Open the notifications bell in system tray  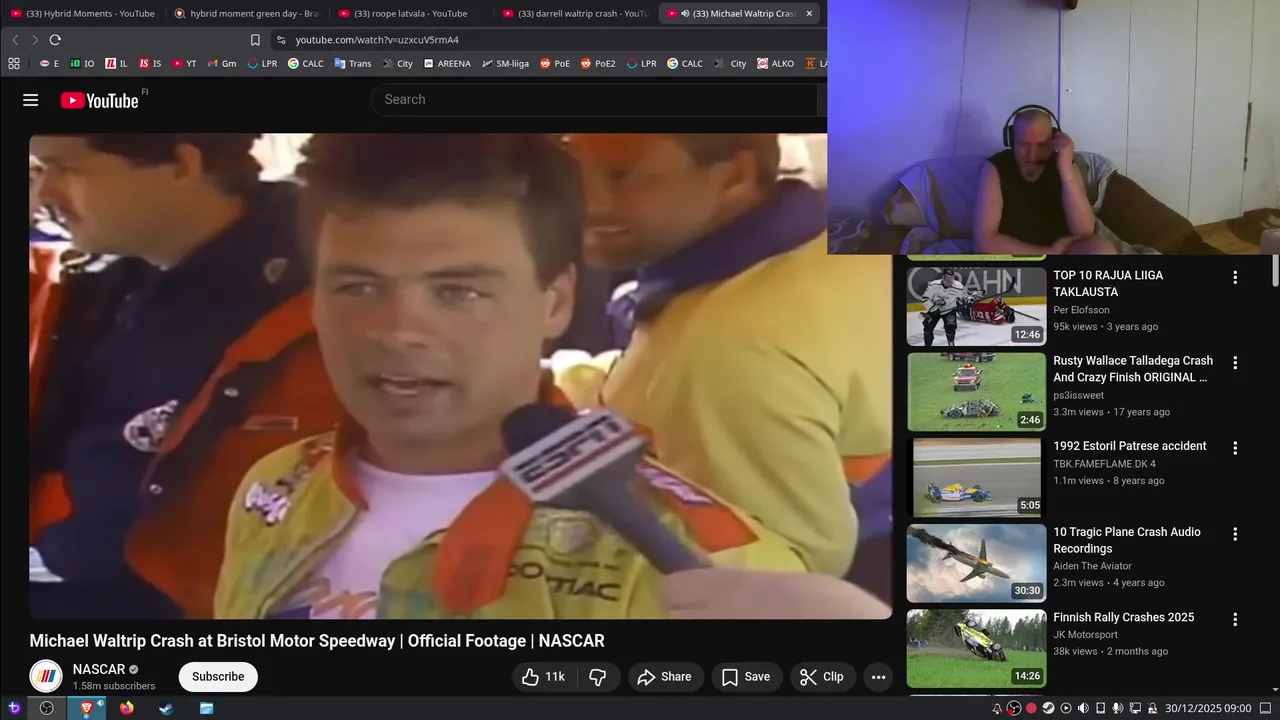[x=997, y=708]
